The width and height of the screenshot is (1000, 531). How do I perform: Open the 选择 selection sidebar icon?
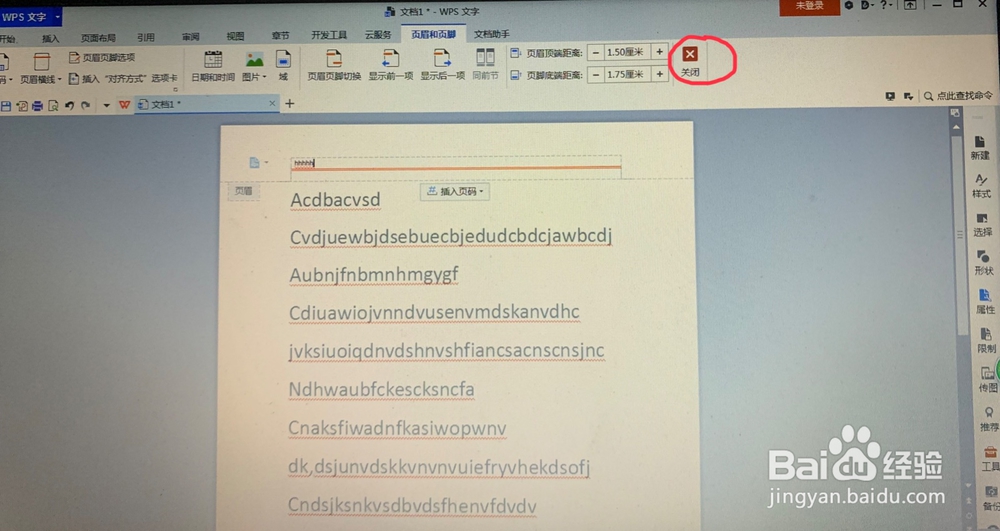(982, 224)
